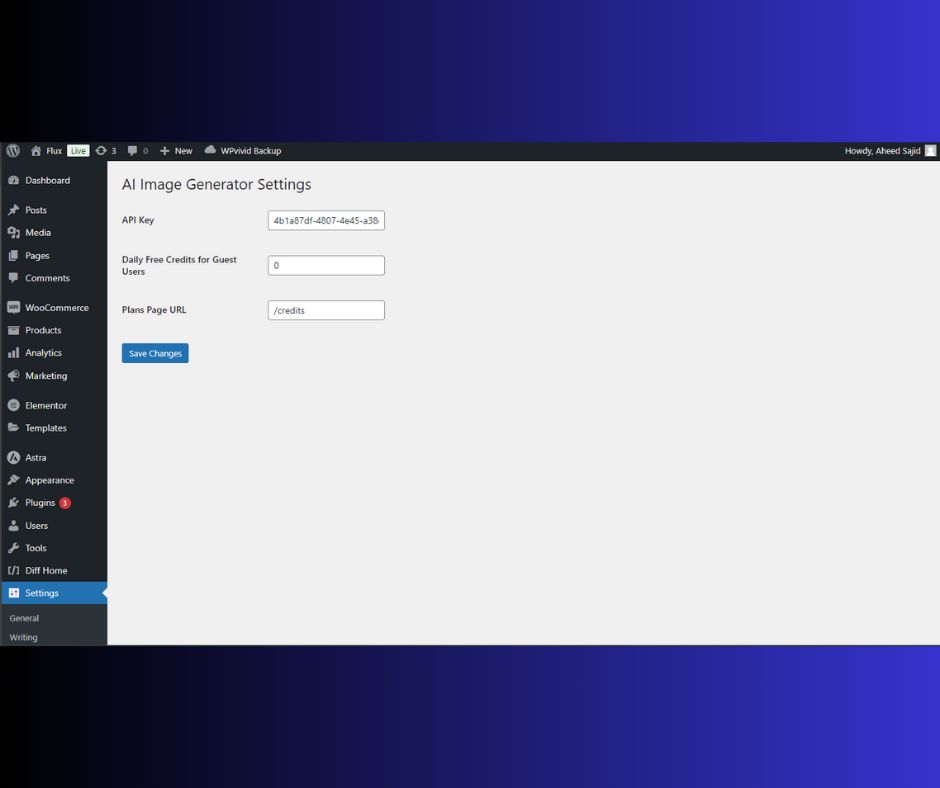Focus the Daily Free Credits field

pyautogui.click(x=326, y=266)
